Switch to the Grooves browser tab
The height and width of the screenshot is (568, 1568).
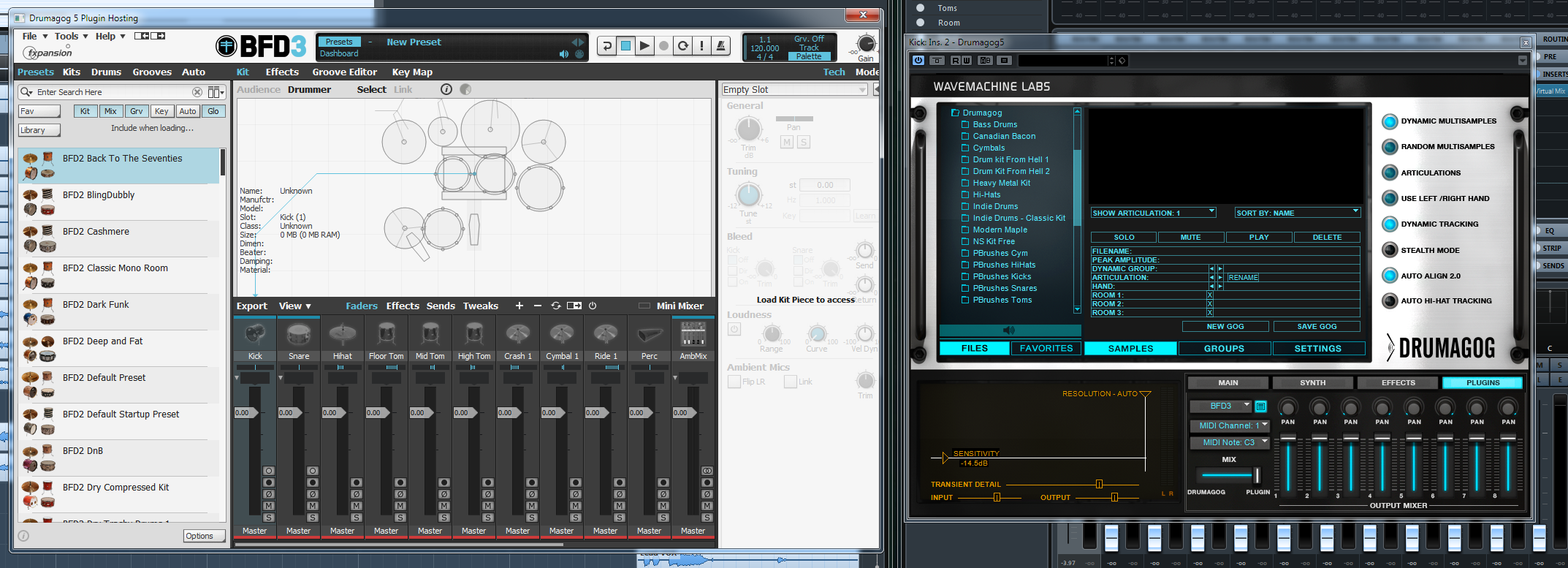tap(152, 72)
